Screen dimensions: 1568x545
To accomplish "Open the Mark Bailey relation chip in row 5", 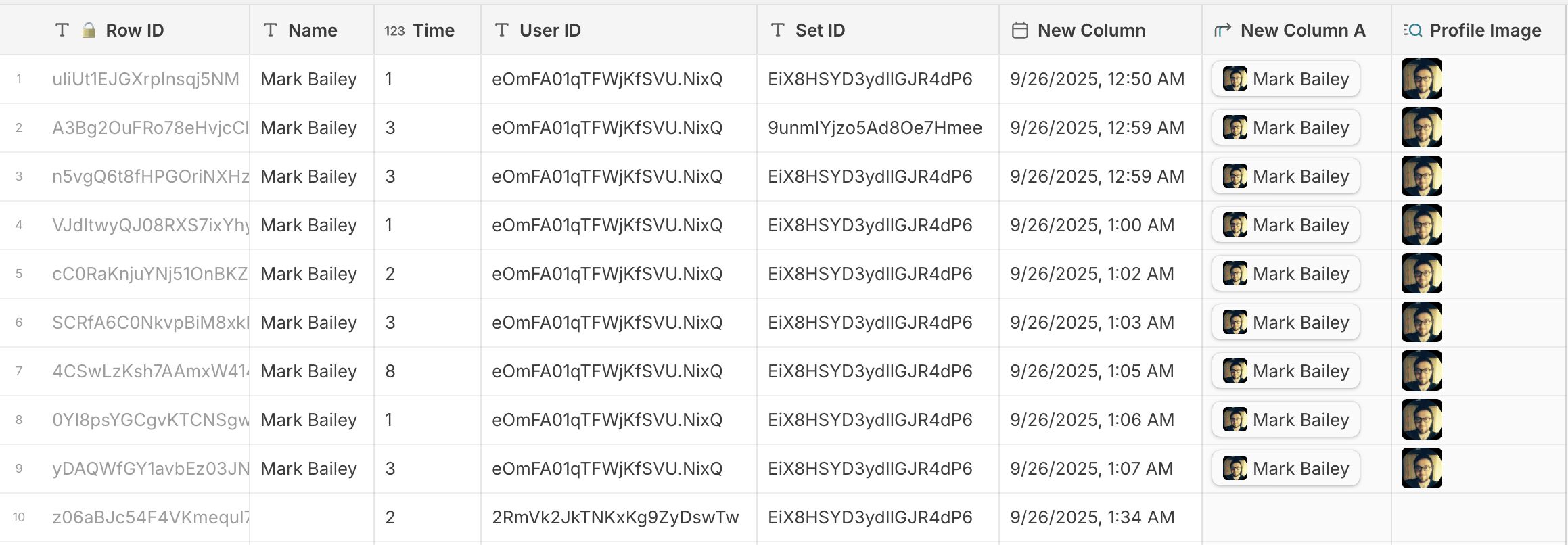I will pos(1285,274).
